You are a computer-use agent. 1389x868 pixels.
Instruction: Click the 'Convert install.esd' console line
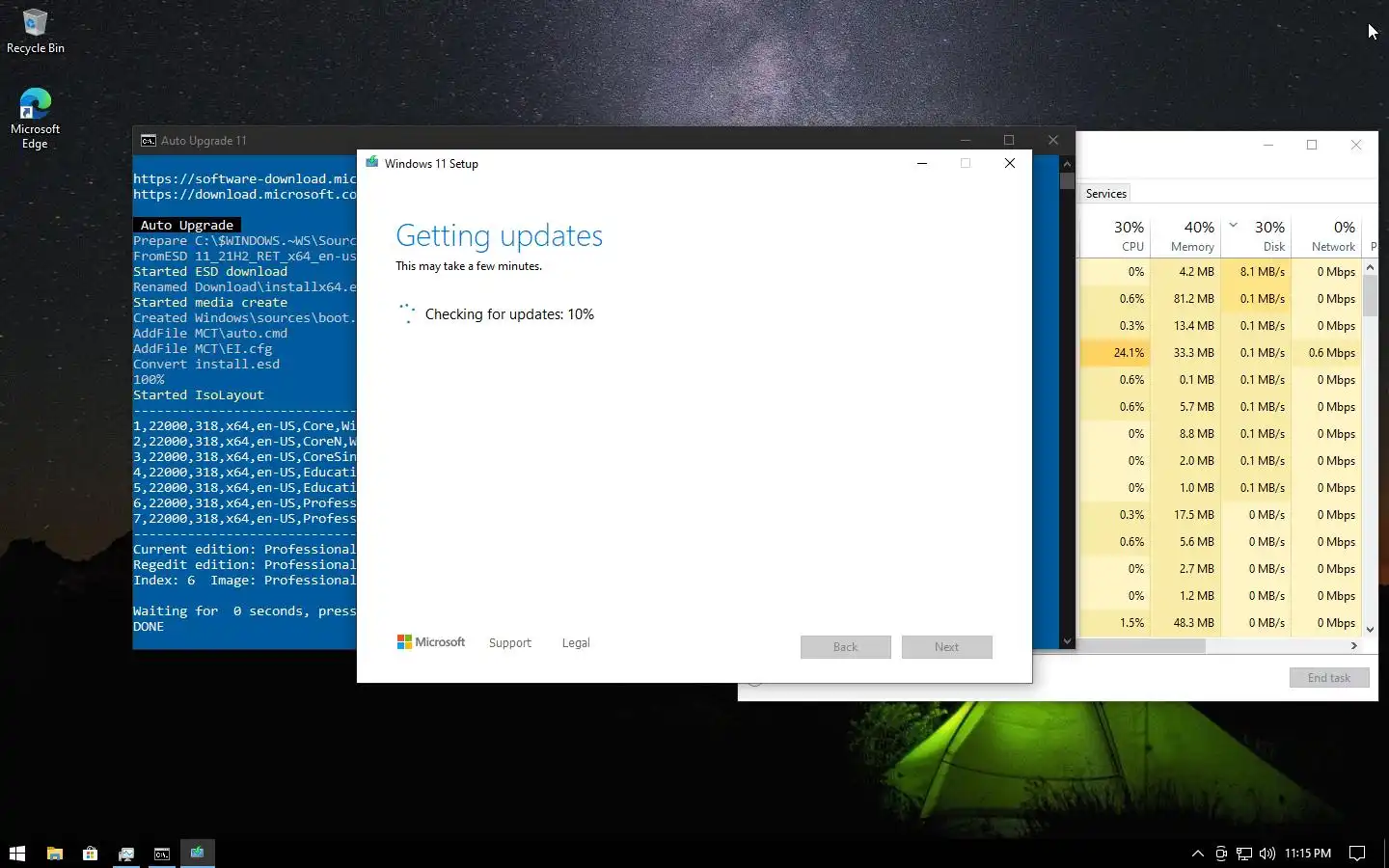206,365
